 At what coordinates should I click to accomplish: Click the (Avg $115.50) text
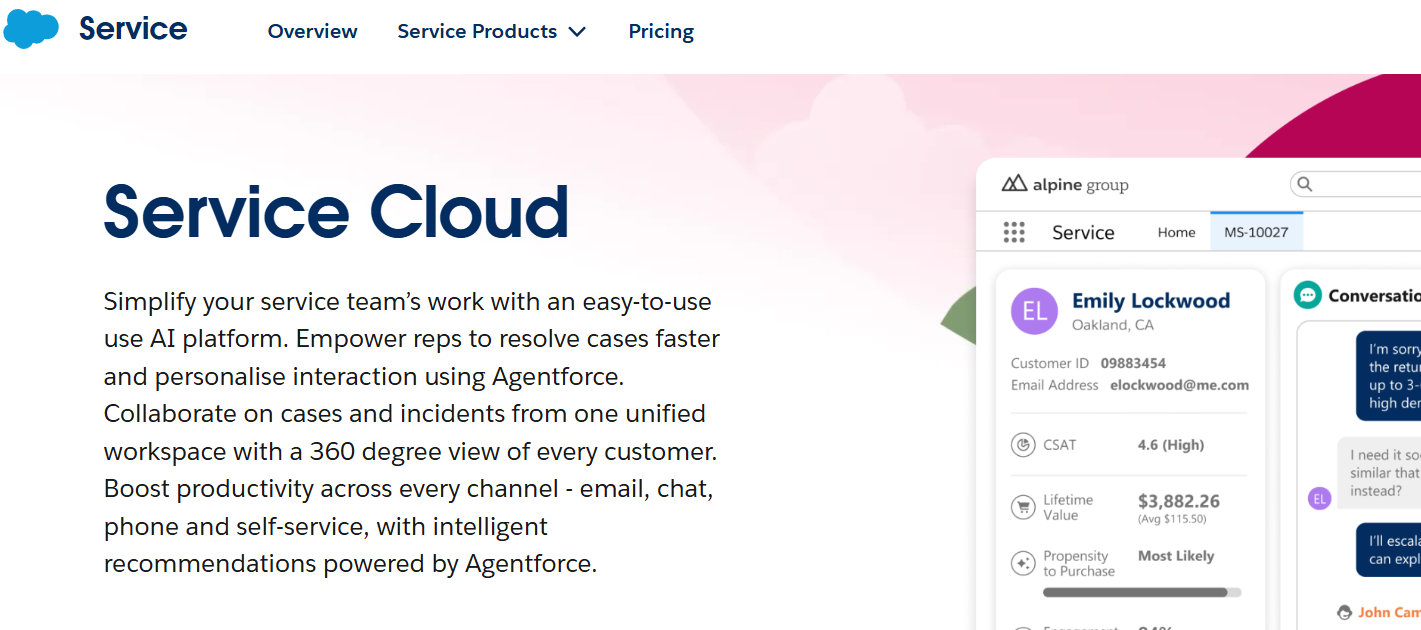1172,519
